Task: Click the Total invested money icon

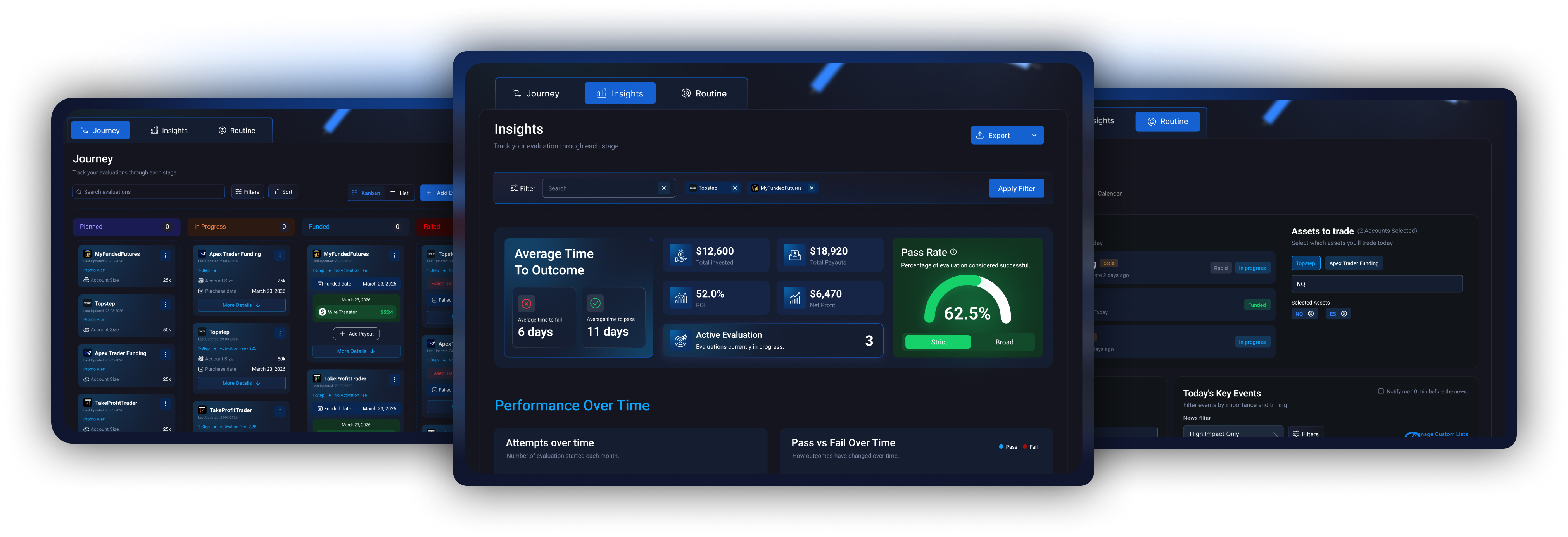Action: coord(680,255)
